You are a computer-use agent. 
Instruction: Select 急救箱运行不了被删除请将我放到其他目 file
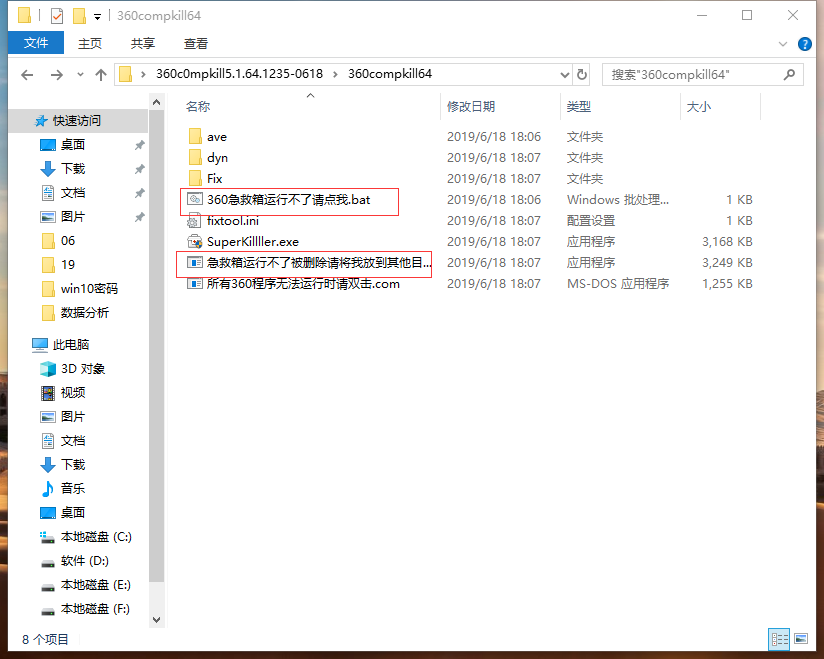(x=318, y=263)
